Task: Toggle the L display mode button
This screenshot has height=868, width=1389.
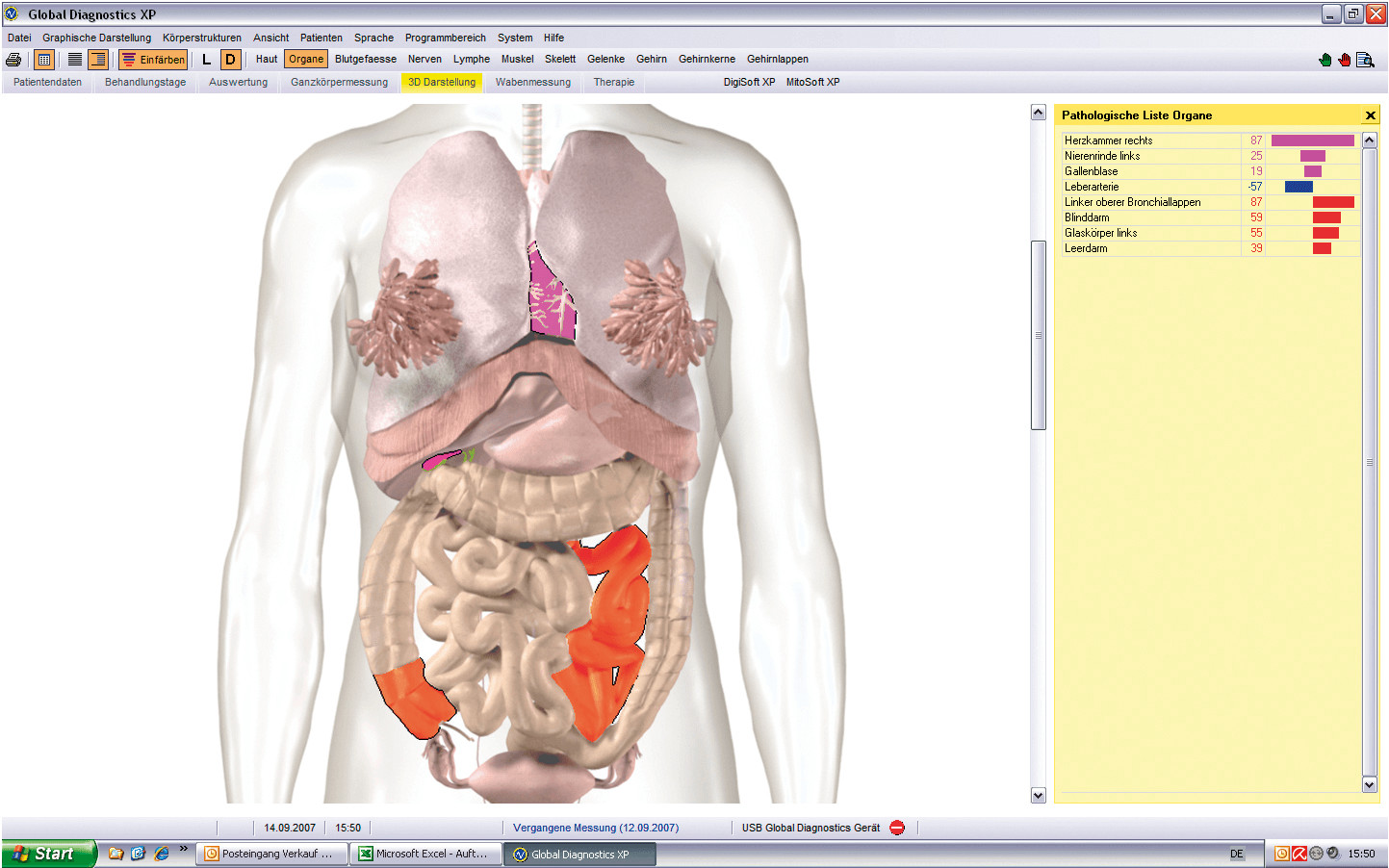Action: click(206, 60)
